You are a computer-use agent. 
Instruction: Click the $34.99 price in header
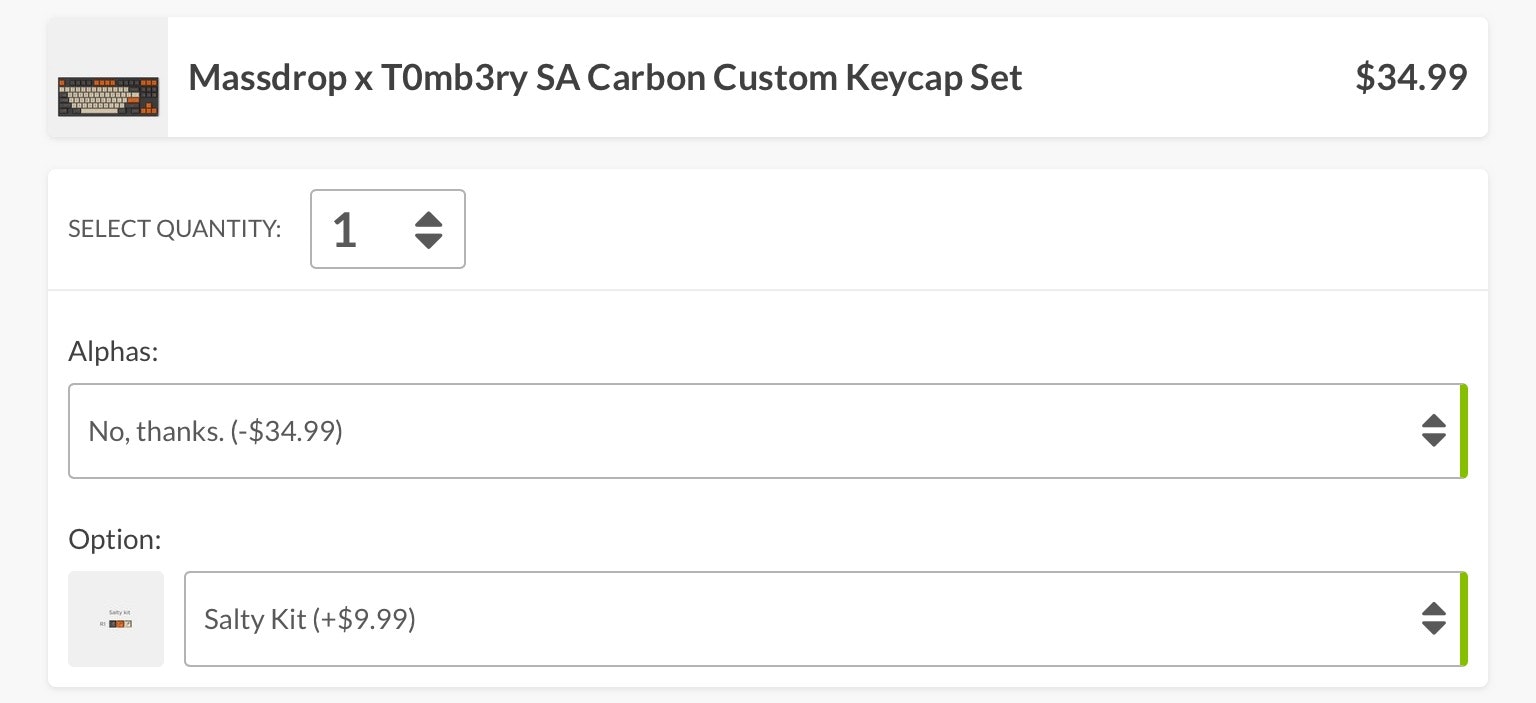pyautogui.click(x=1410, y=77)
